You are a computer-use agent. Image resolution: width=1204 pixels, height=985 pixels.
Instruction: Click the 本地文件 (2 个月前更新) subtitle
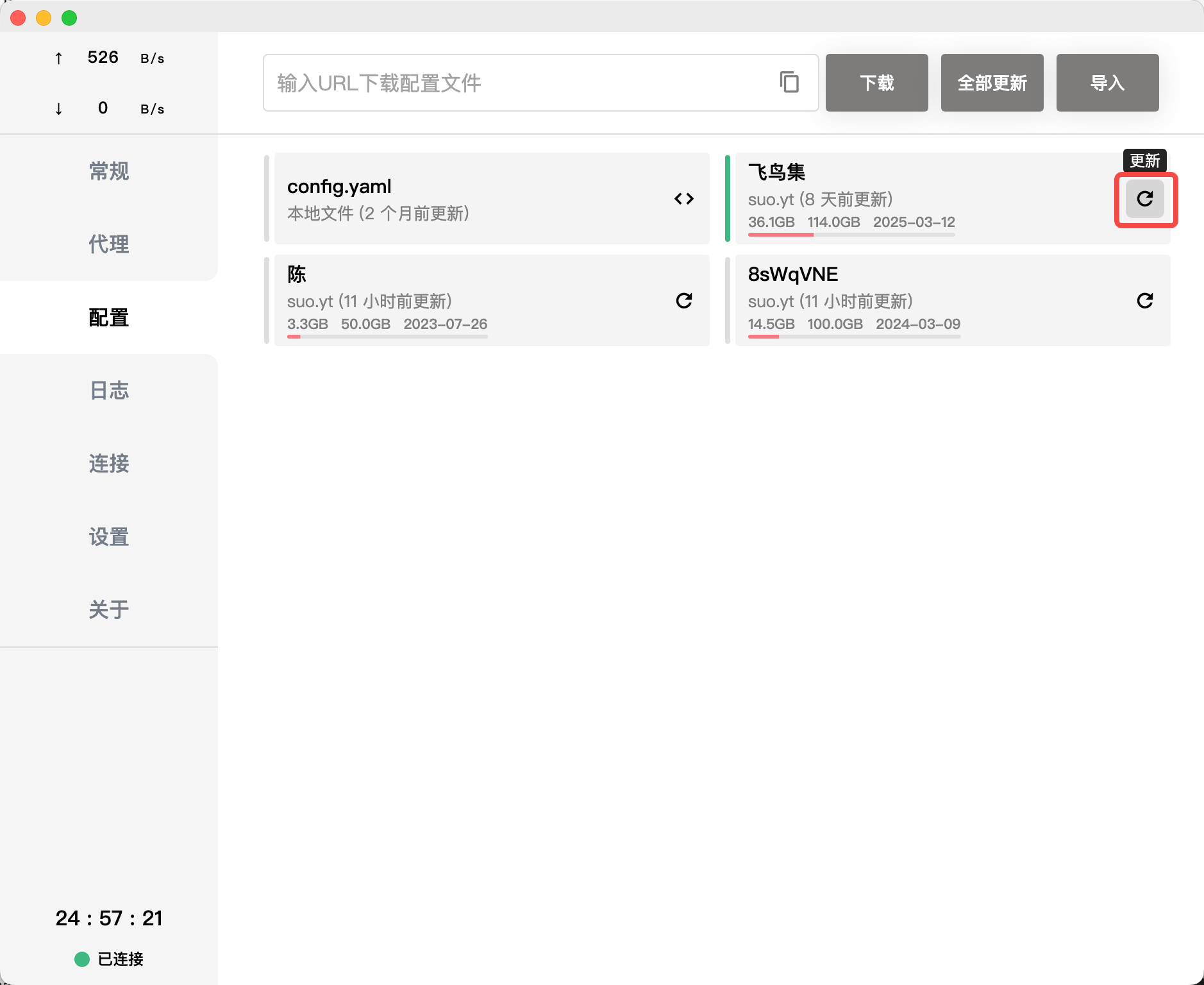pyautogui.click(x=378, y=213)
